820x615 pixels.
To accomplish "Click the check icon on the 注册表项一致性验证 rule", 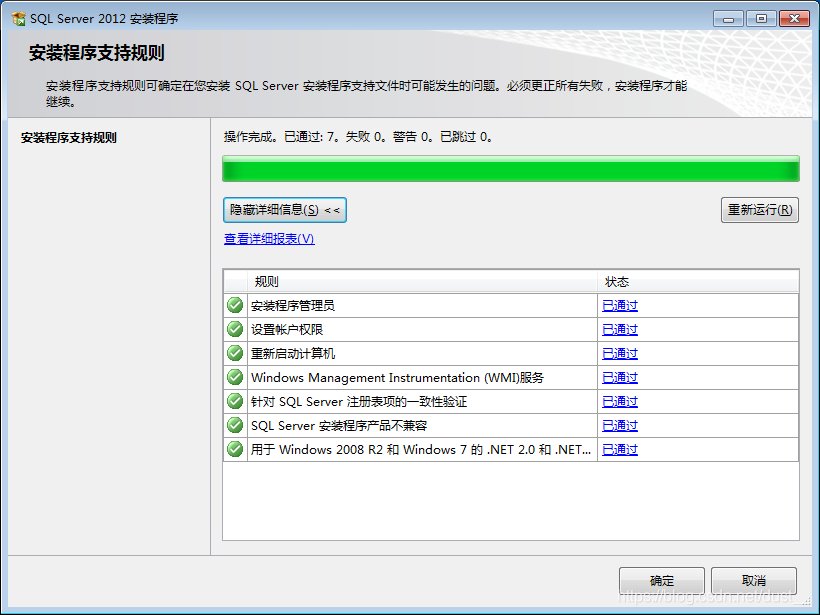I will (234, 401).
